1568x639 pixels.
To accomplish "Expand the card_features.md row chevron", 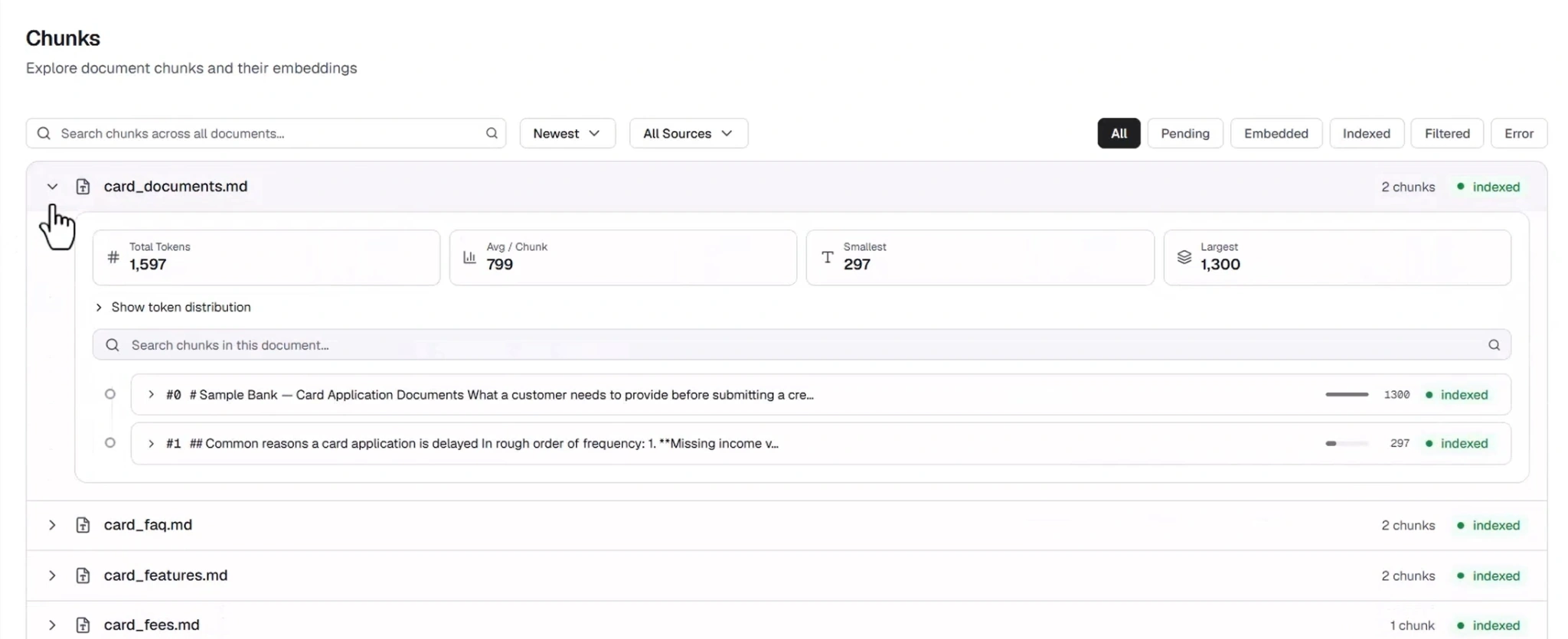I will pos(52,575).
